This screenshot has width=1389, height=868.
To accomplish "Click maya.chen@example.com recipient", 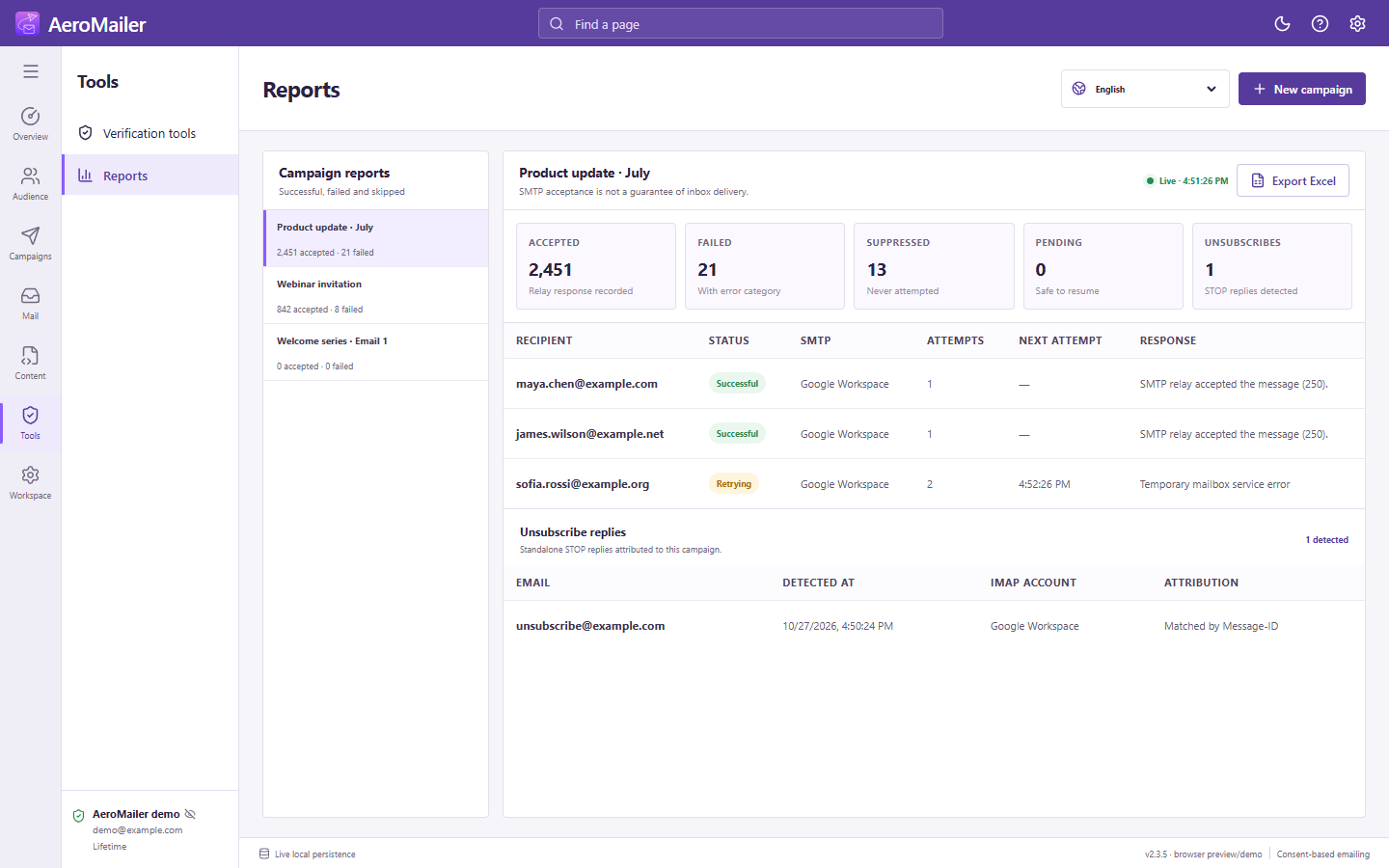I will pyautogui.click(x=586, y=384).
